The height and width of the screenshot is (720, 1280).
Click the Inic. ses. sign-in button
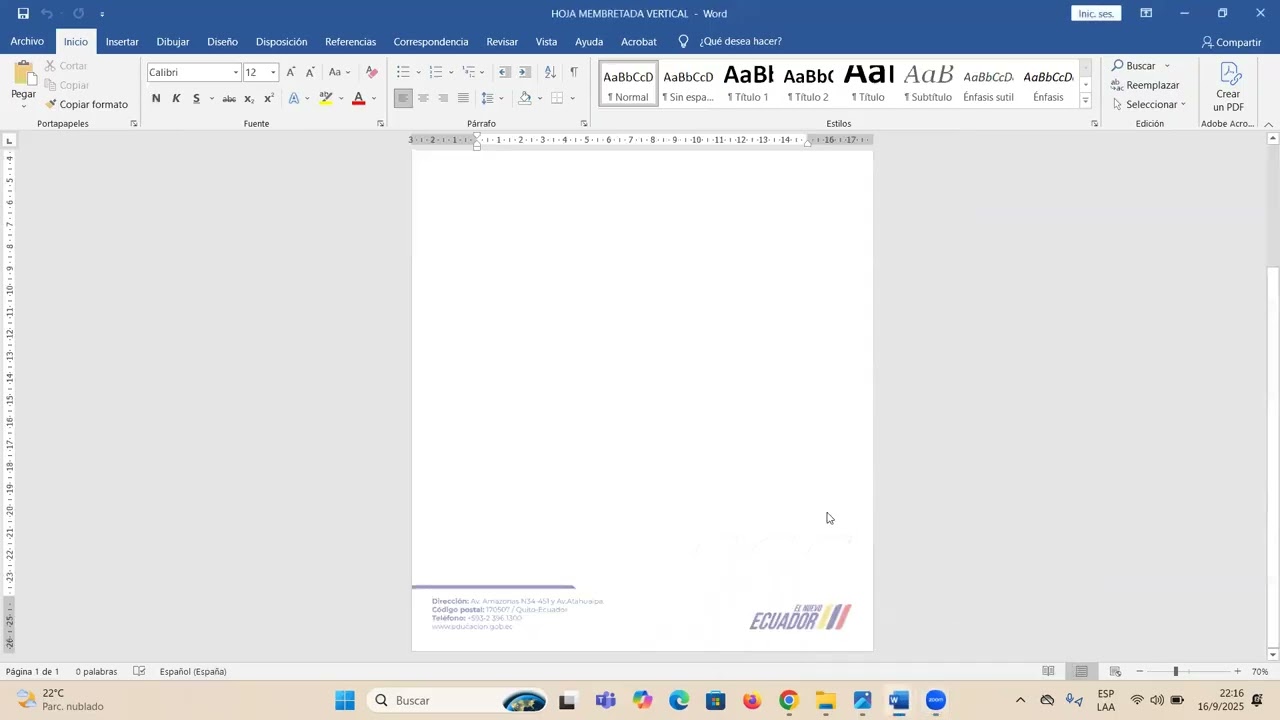pyautogui.click(x=1096, y=14)
